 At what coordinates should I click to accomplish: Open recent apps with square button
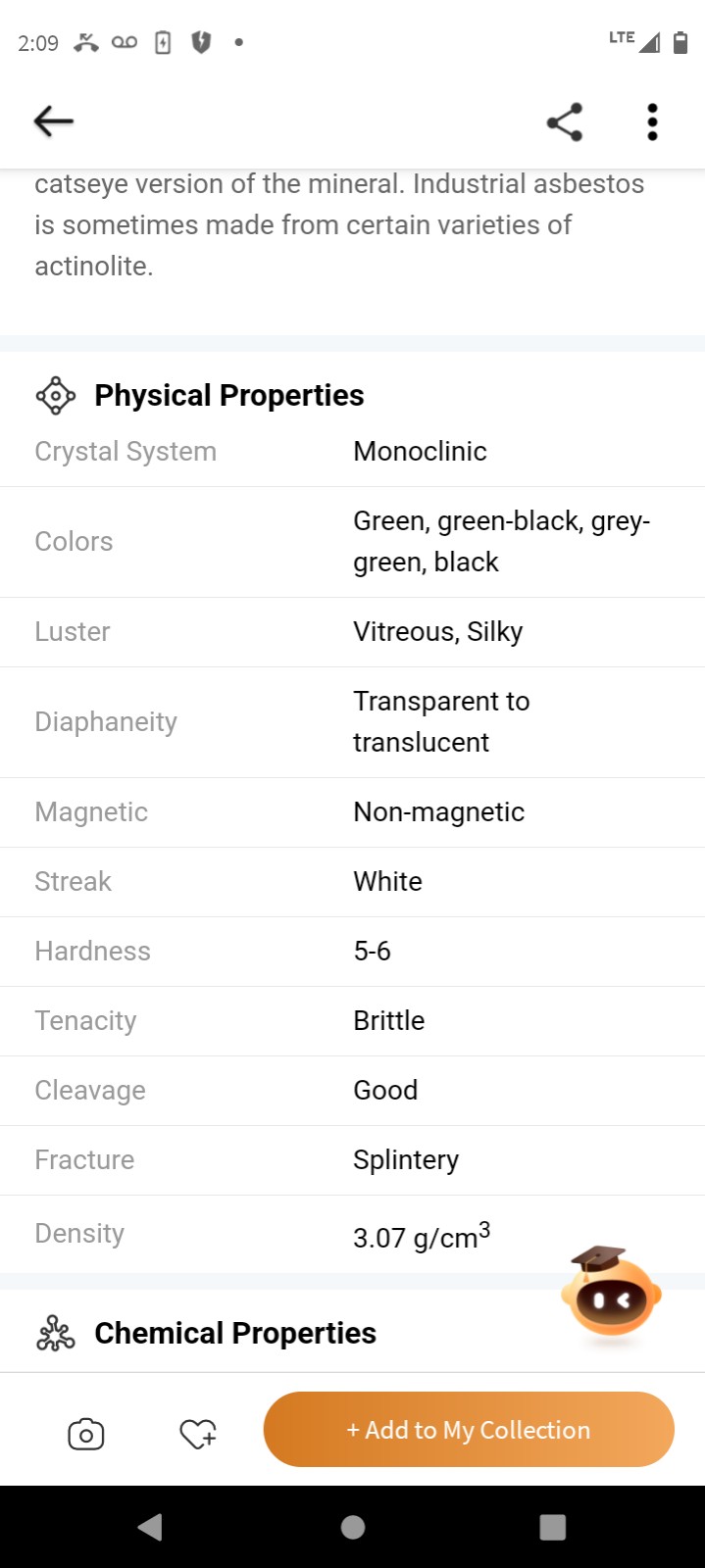point(553,1527)
